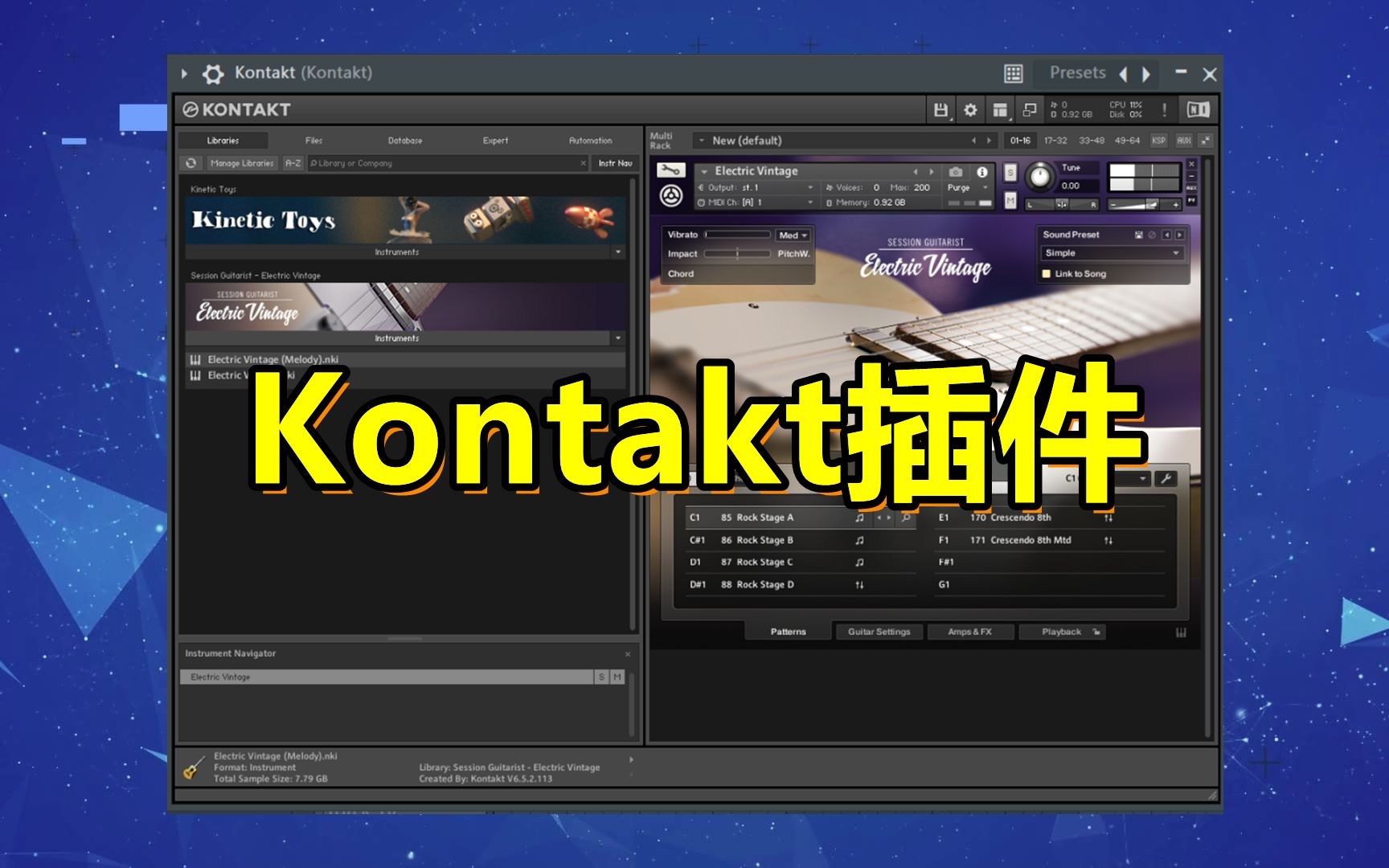1389x868 pixels.
Task: Show instrument info with the i icon
Action: point(981,172)
